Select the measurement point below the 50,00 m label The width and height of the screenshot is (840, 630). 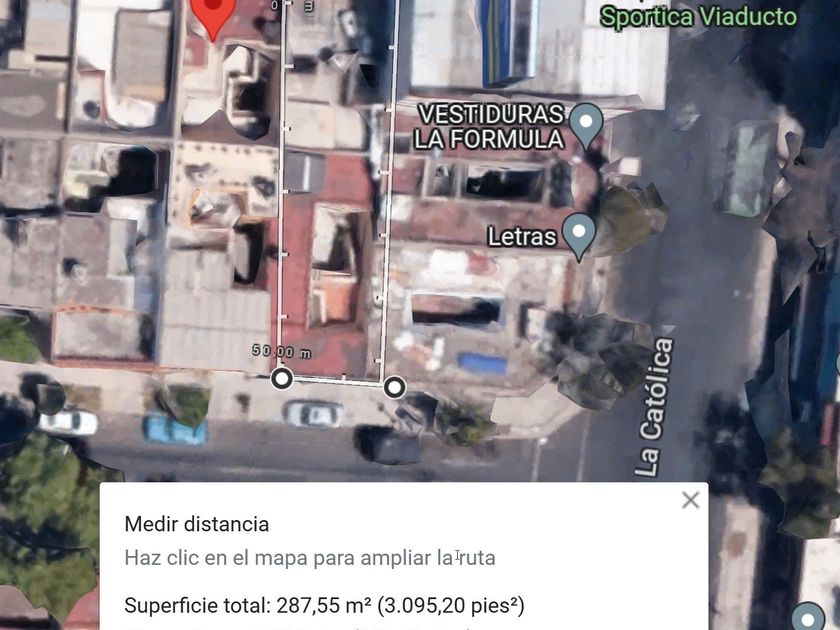(x=282, y=378)
